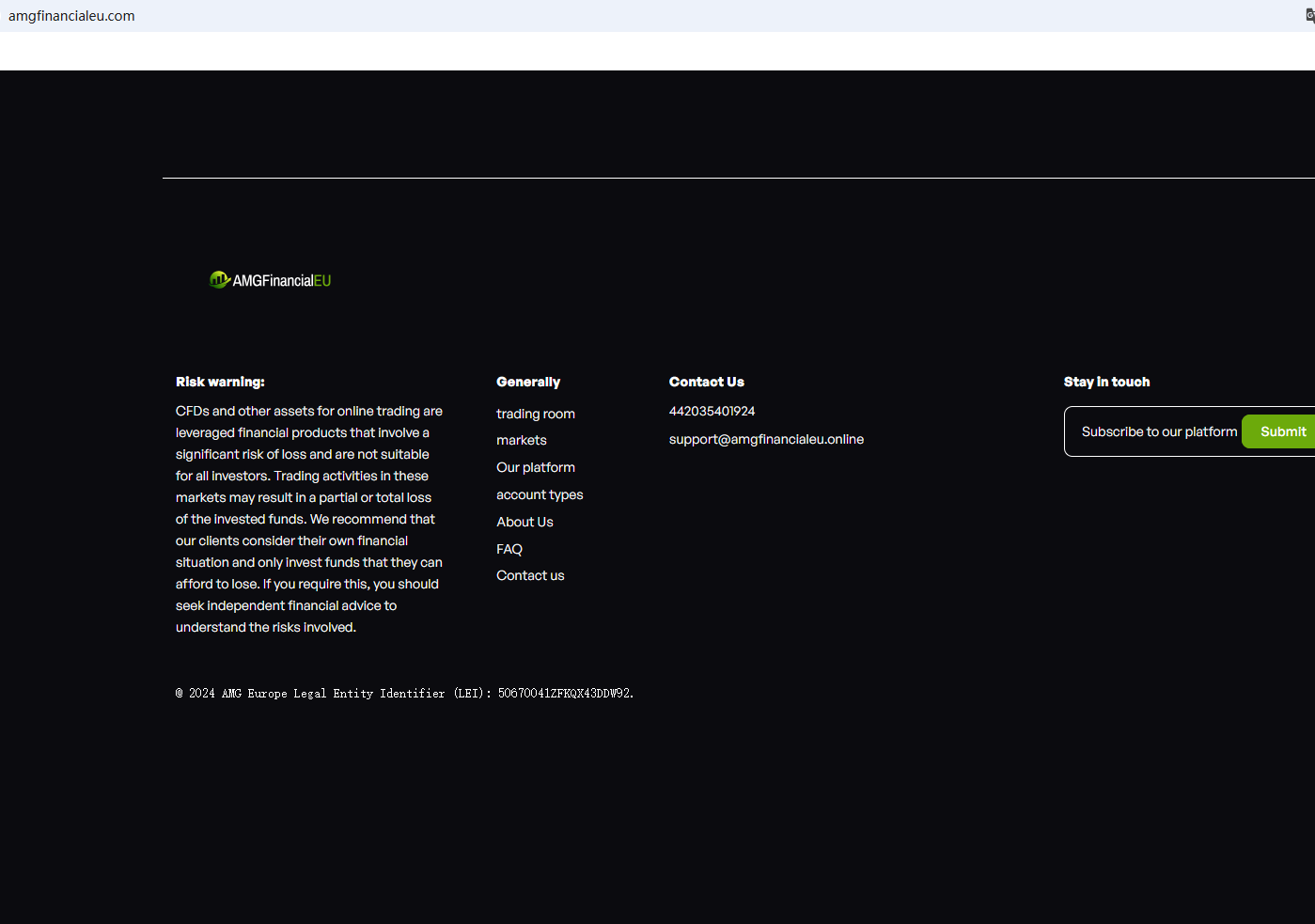This screenshot has width=1315, height=924.
Task: Click the Generally column heading
Action: click(x=527, y=382)
